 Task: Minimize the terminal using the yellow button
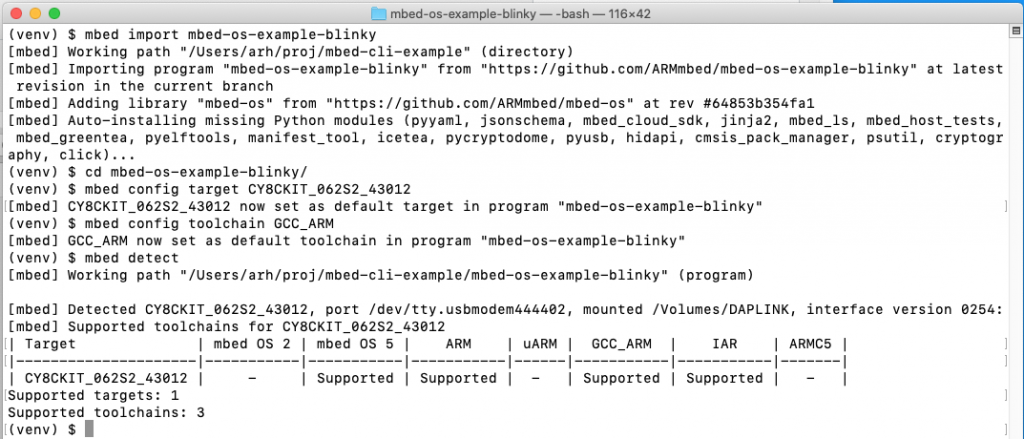[35, 13]
